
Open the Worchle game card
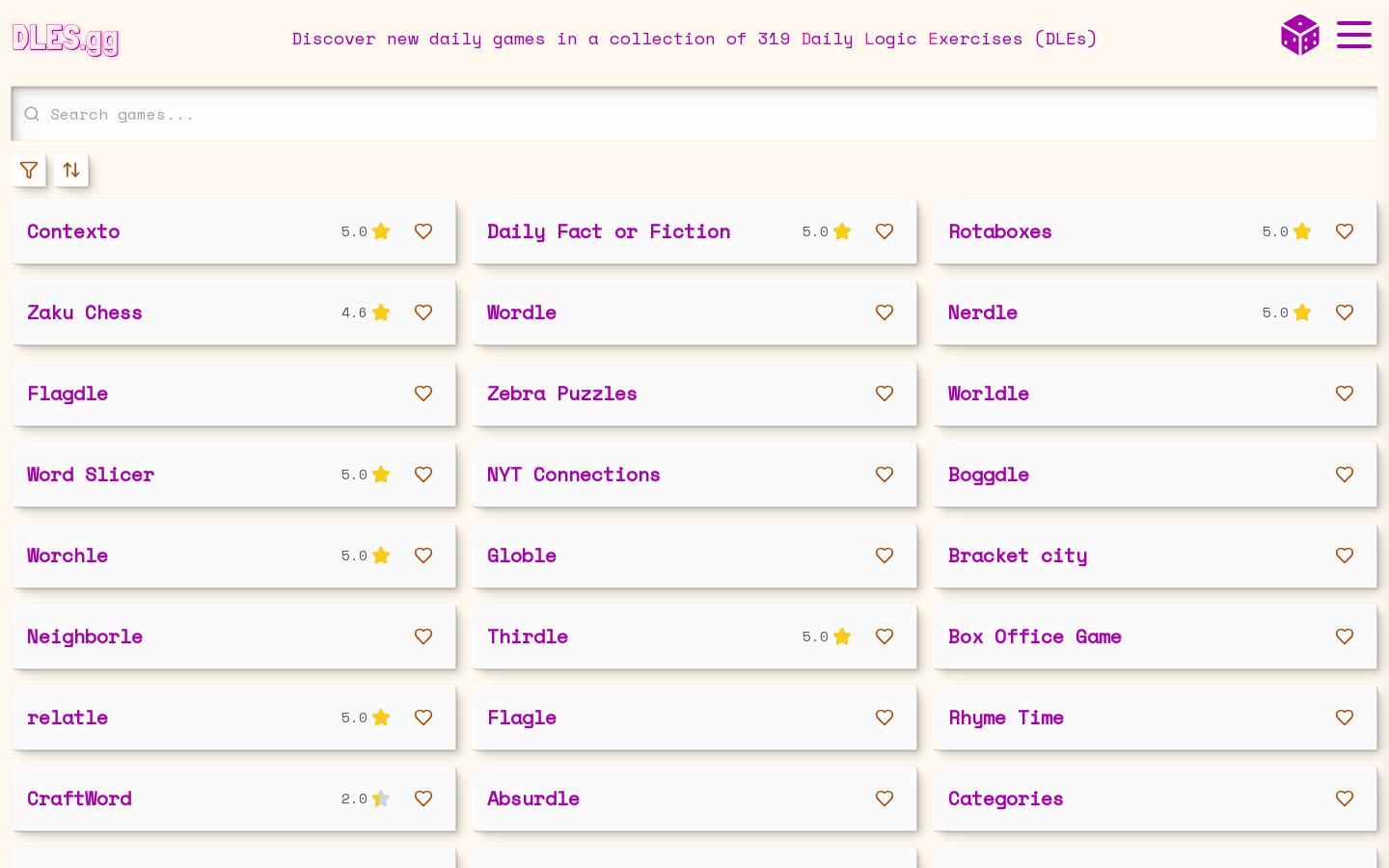pyautogui.click(x=233, y=556)
